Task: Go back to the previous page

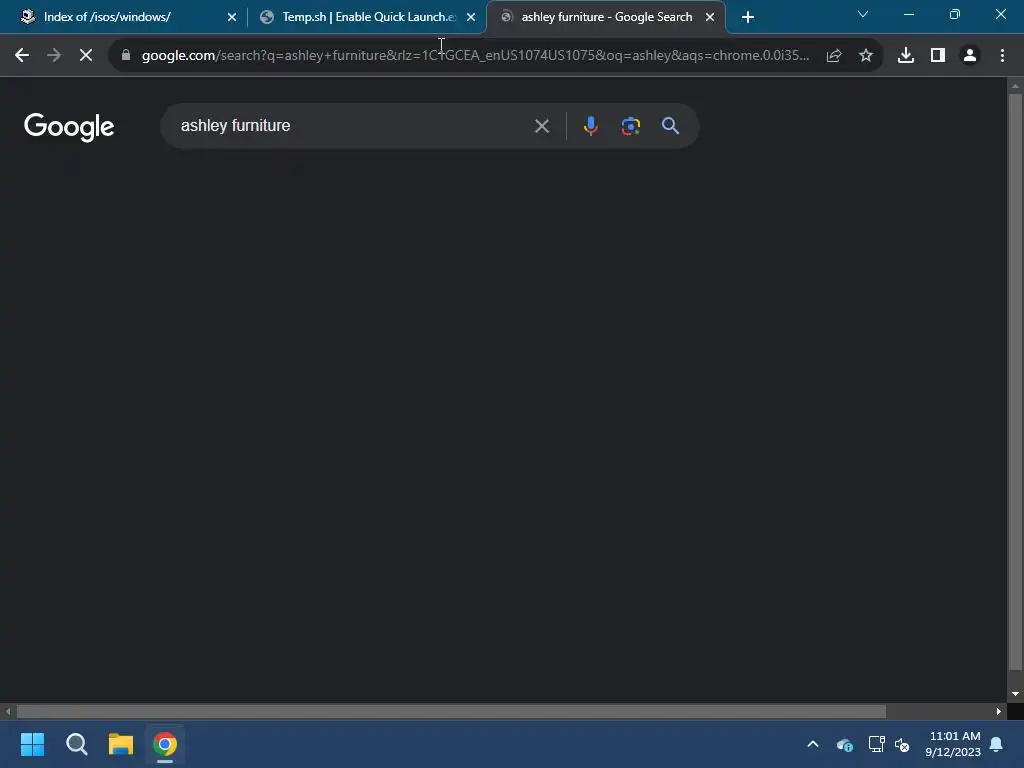Action: (x=22, y=56)
